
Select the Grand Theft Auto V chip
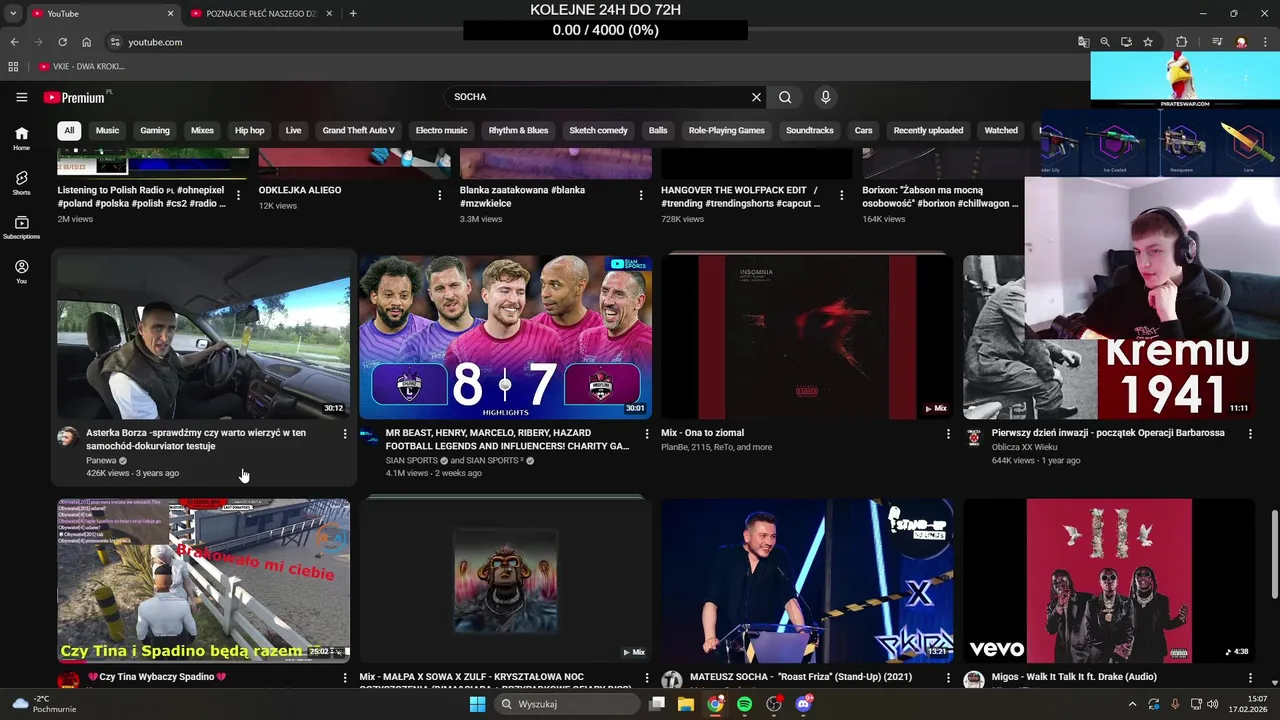pyautogui.click(x=358, y=130)
